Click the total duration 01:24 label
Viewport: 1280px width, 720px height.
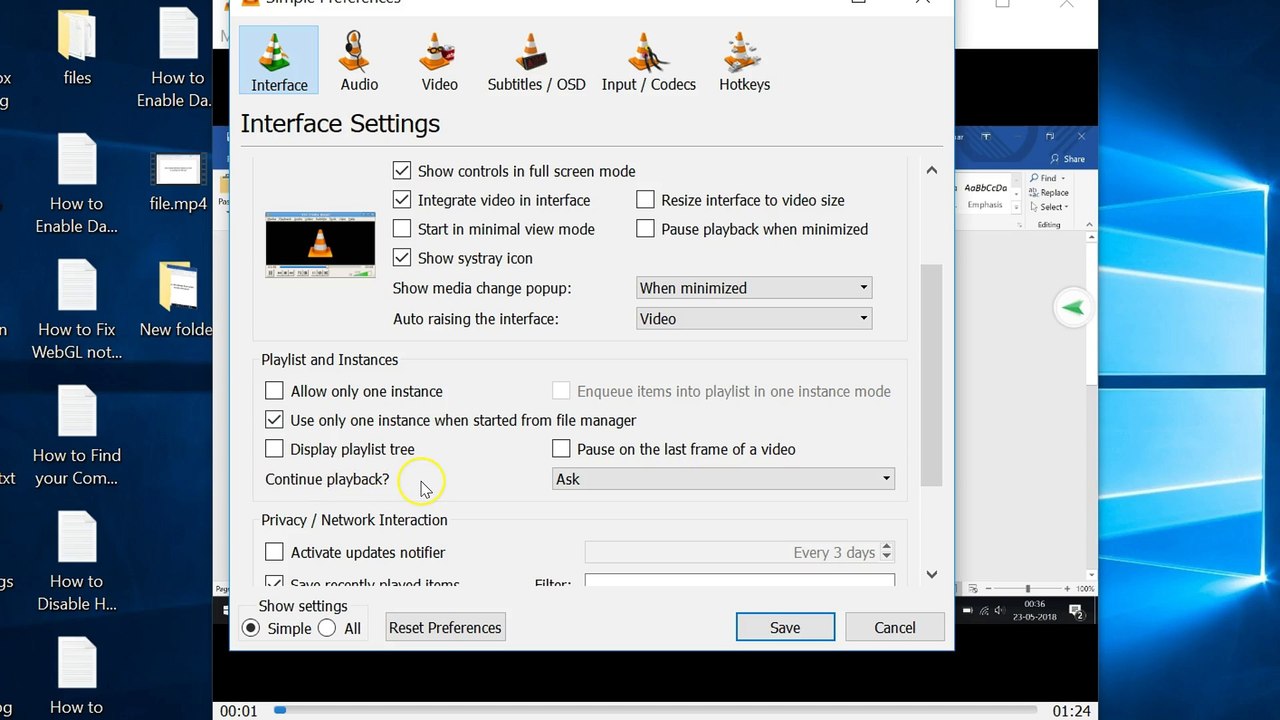tap(1071, 711)
